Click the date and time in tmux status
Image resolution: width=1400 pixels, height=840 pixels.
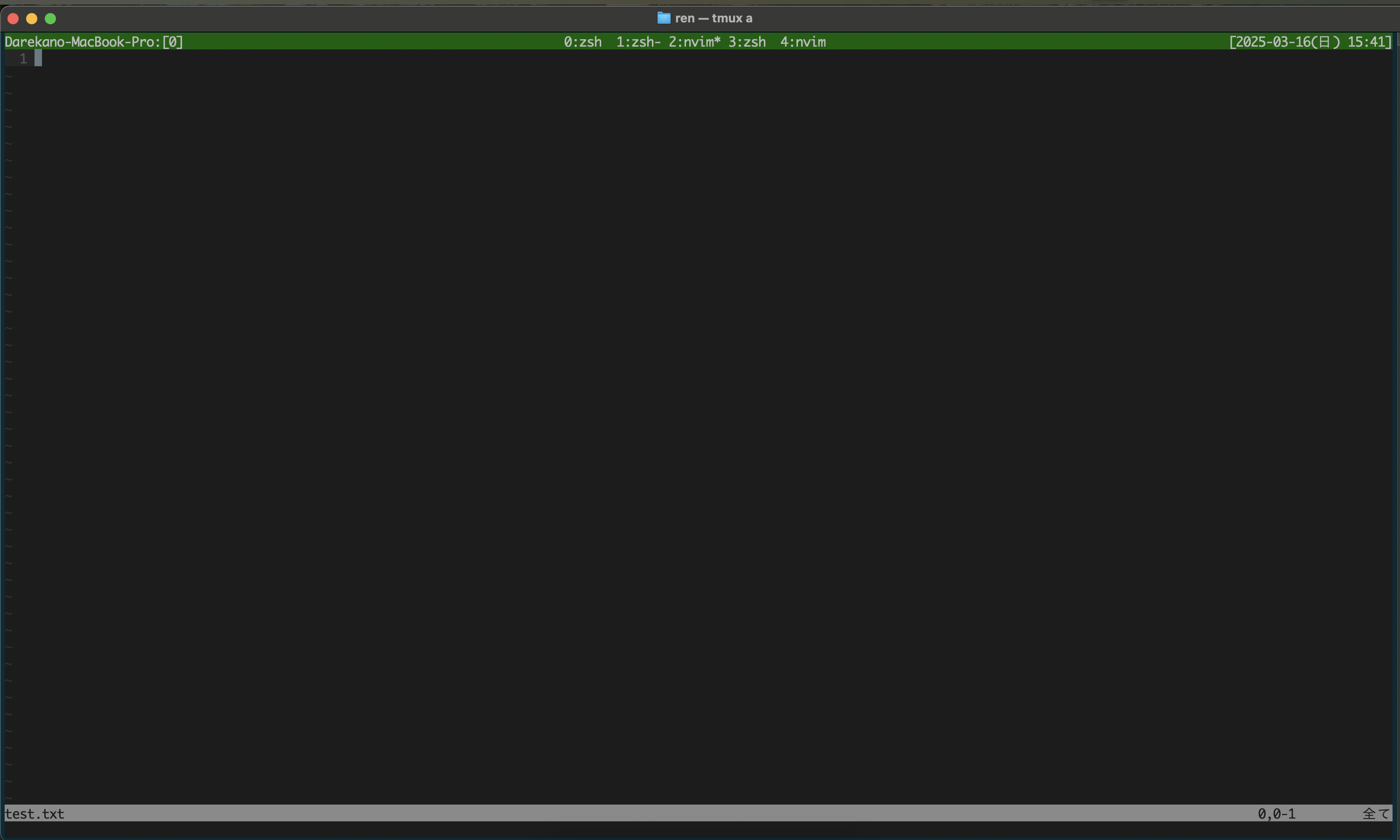(x=1310, y=42)
